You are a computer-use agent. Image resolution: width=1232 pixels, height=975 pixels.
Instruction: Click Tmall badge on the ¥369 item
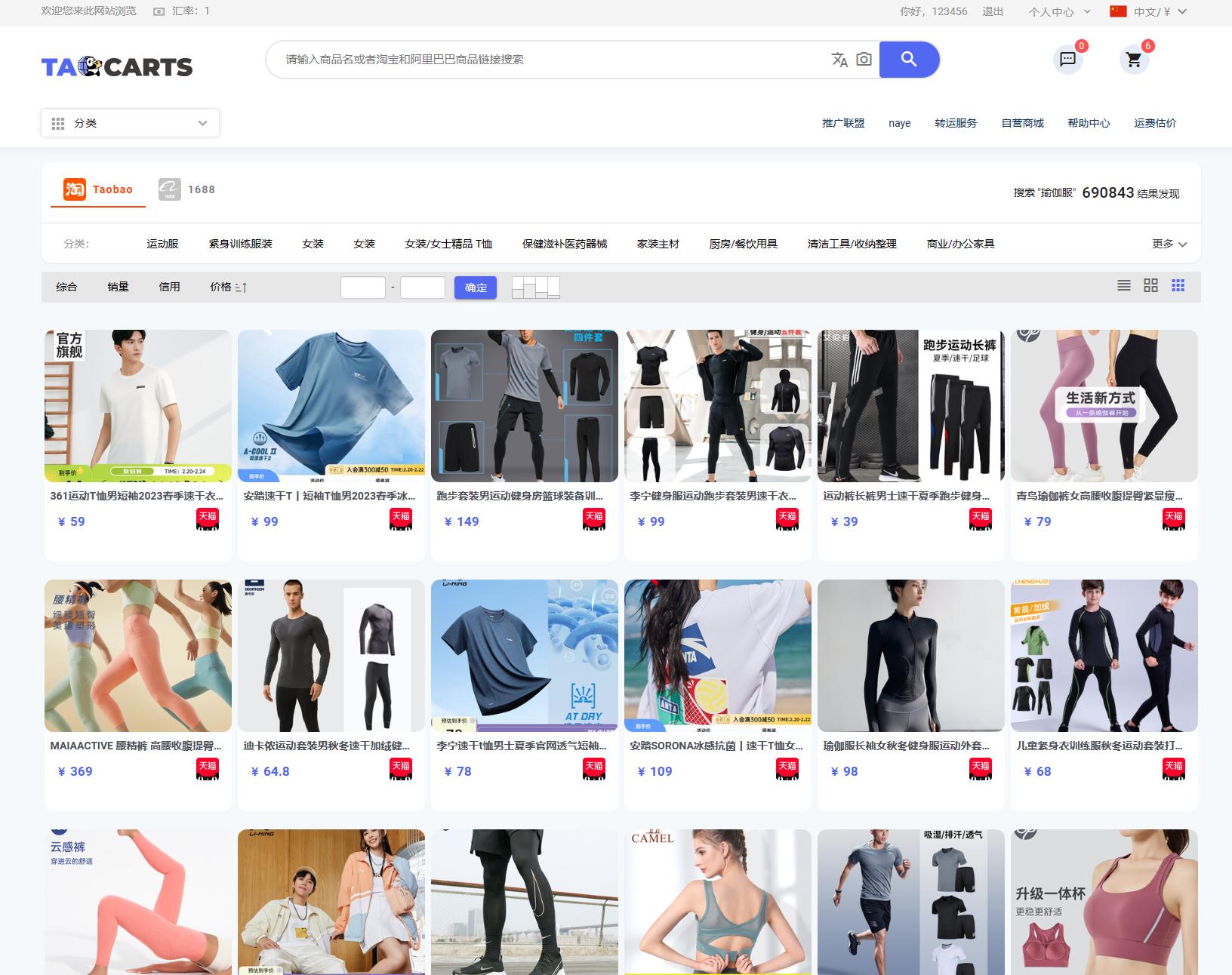[208, 770]
